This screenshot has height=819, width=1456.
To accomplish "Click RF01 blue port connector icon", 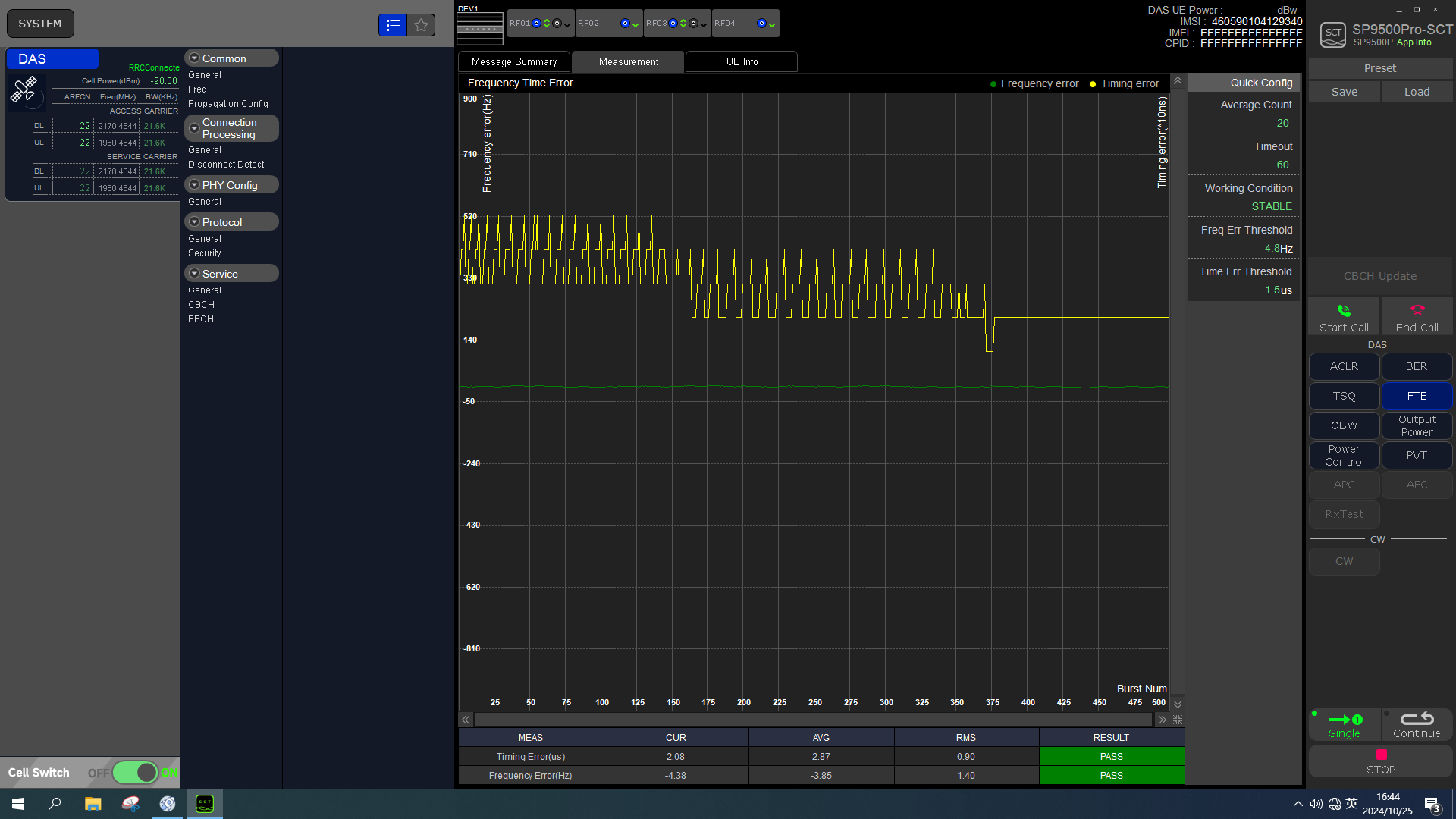I will click(536, 24).
